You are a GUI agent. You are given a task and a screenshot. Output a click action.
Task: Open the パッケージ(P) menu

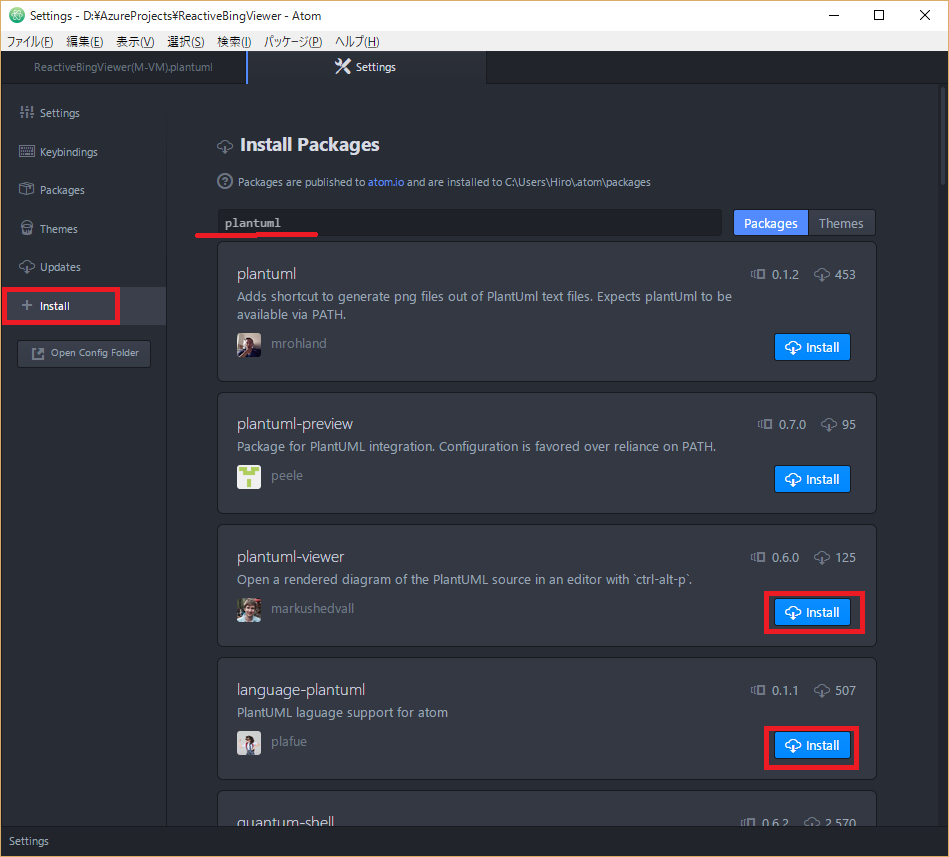pyautogui.click(x=293, y=41)
